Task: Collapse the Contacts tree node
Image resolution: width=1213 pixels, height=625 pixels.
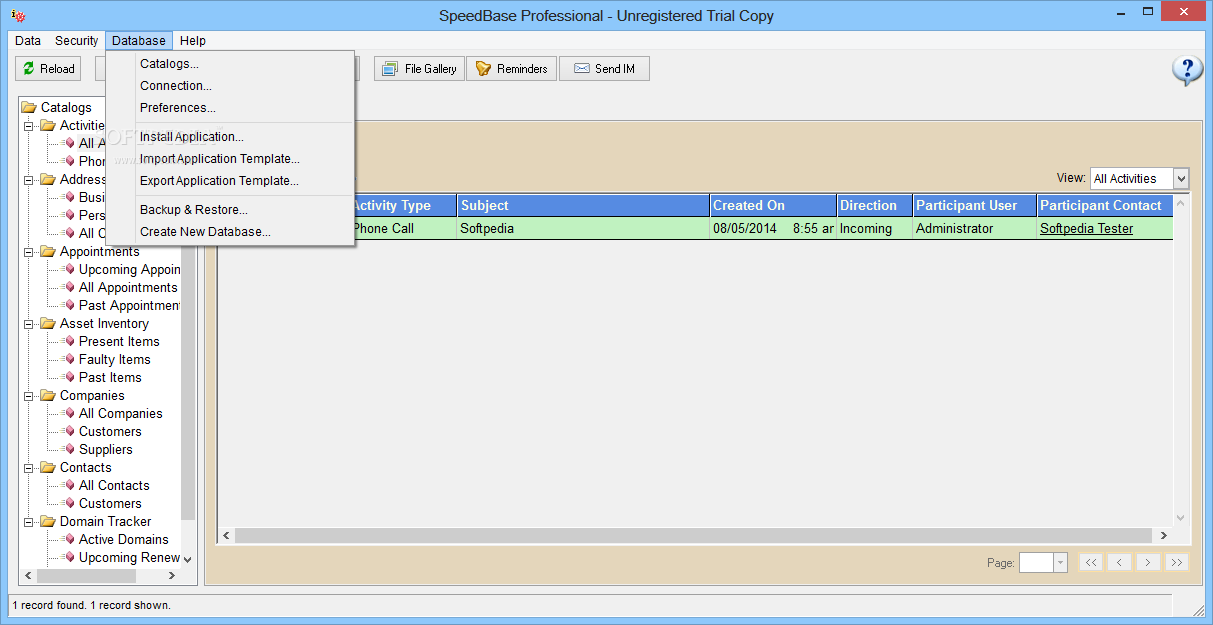Action: pyautogui.click(x=29, y=467)
